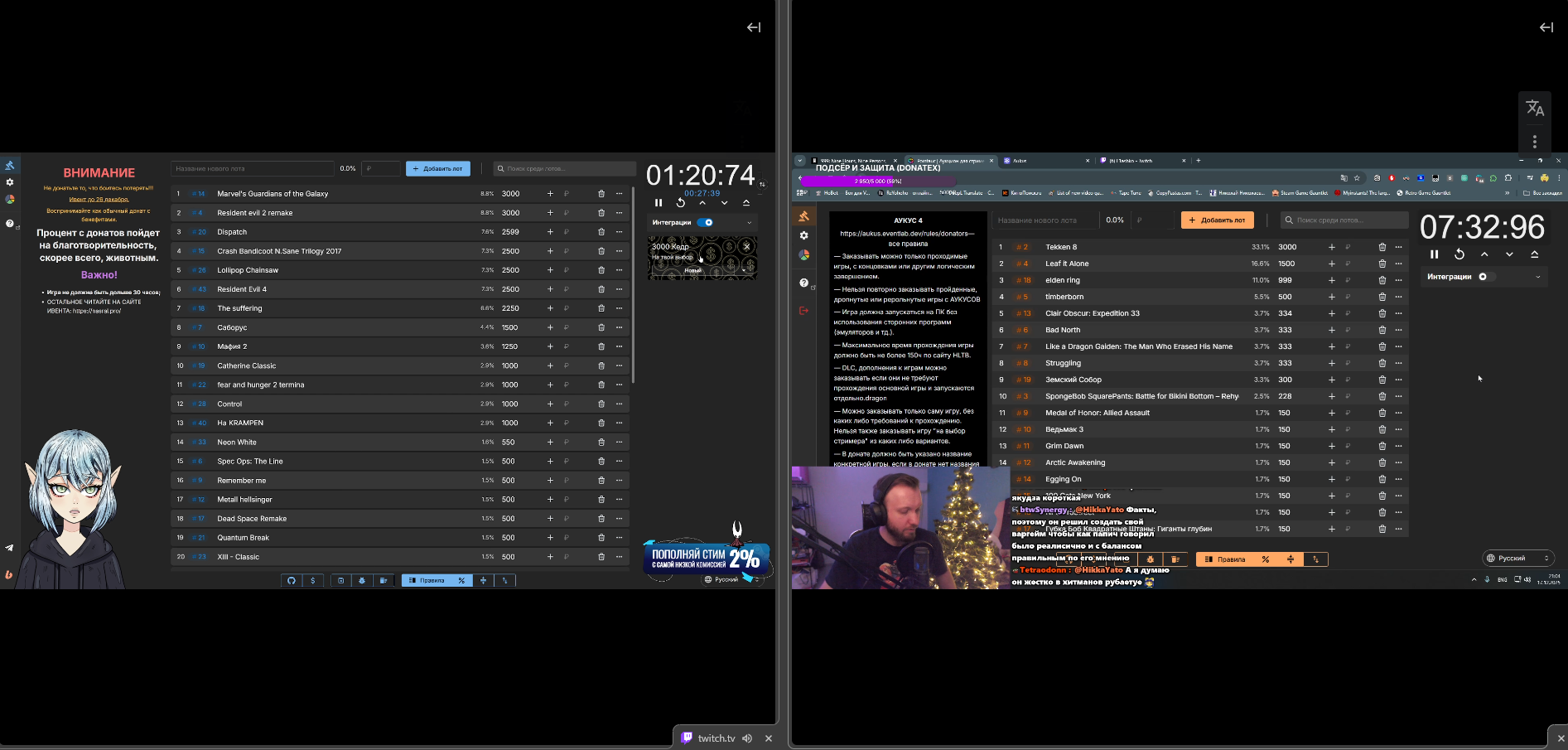
Task: Open settings gear in right auction sidebar
Action: click(x=803, y=235)
